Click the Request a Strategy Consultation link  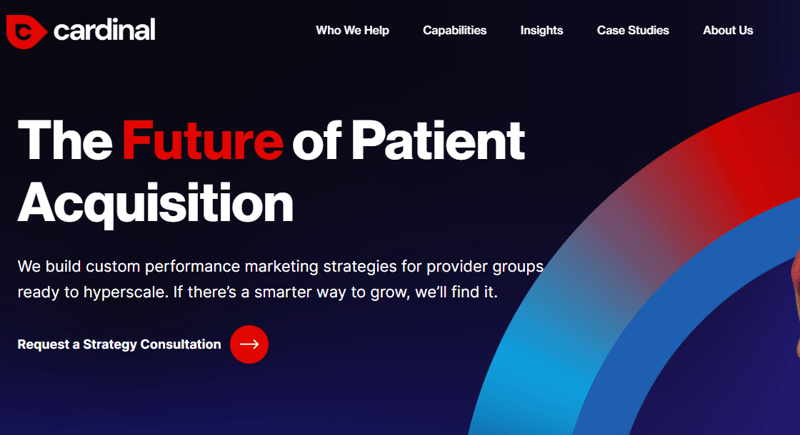click(x=119, y=344)
